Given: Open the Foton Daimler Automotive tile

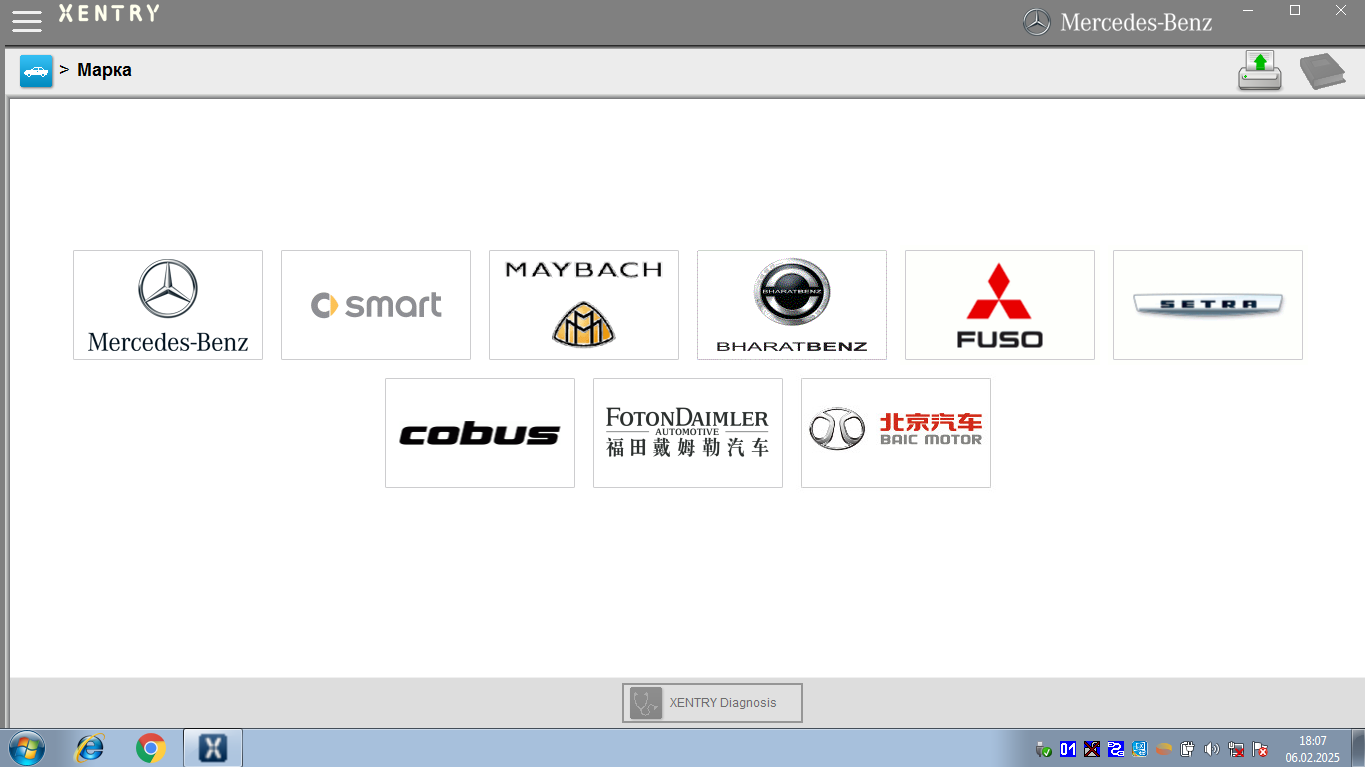Looking at the screenshot, I should click(688, 433).
